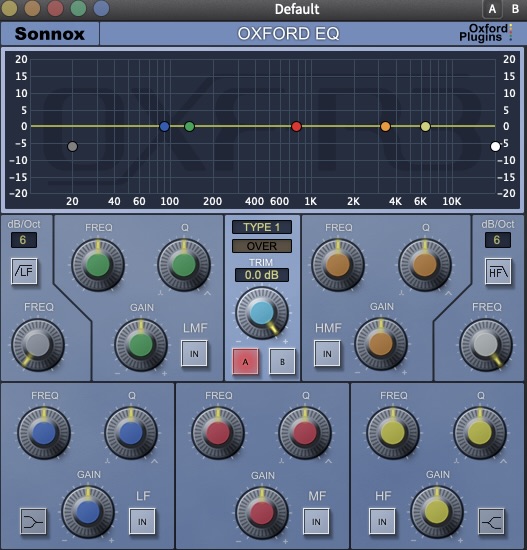Click the Sonnox logo

coord(50,34)
